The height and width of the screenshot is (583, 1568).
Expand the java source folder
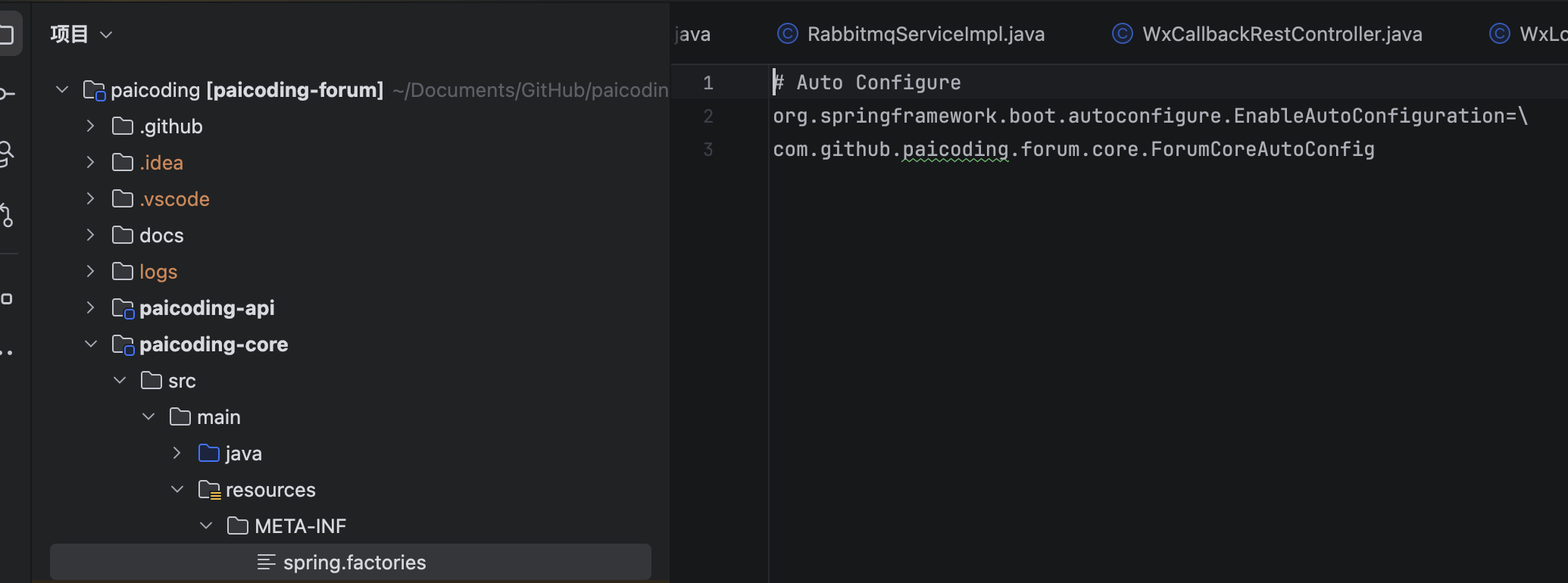point(176,453)
